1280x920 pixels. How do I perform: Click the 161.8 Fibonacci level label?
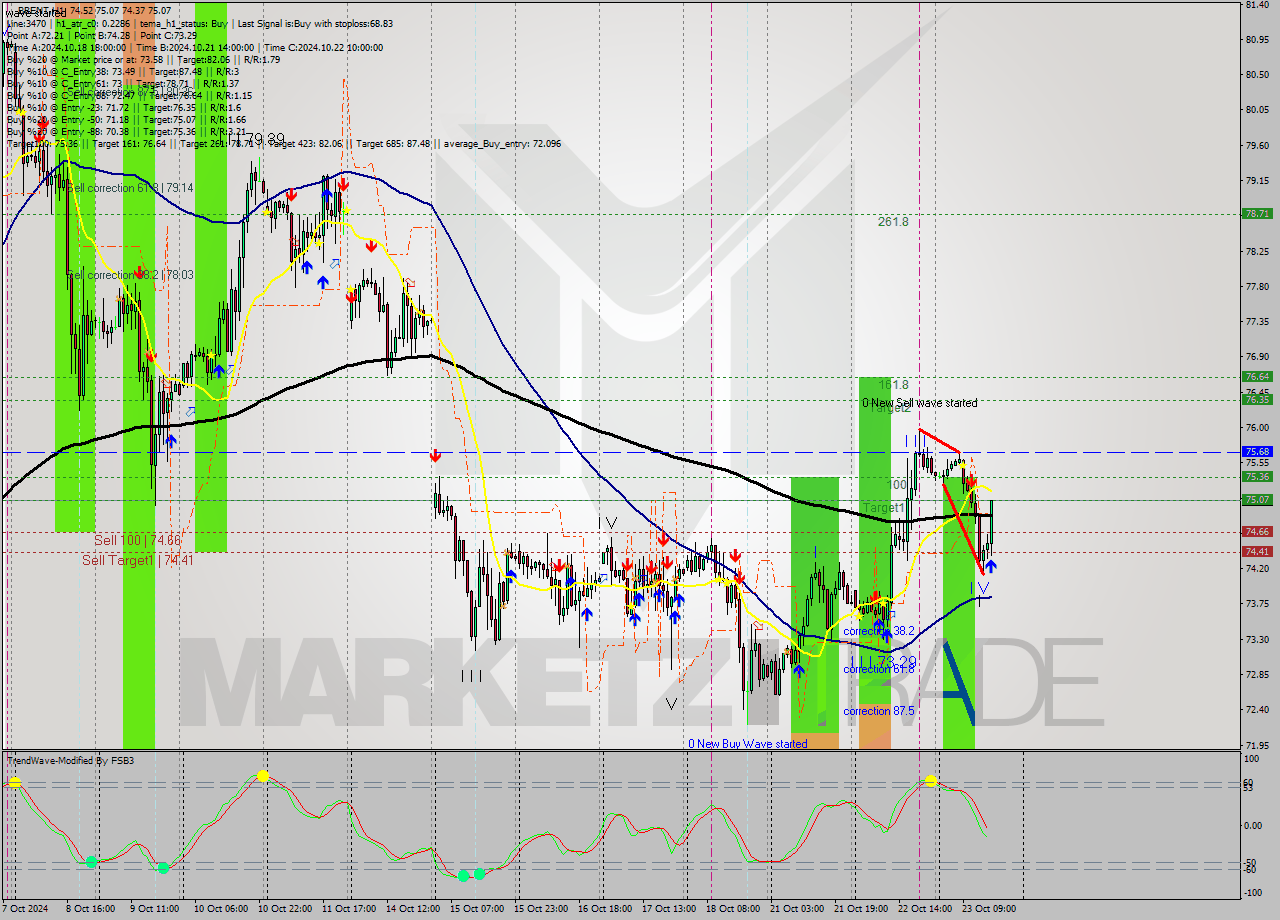point(893,385)
